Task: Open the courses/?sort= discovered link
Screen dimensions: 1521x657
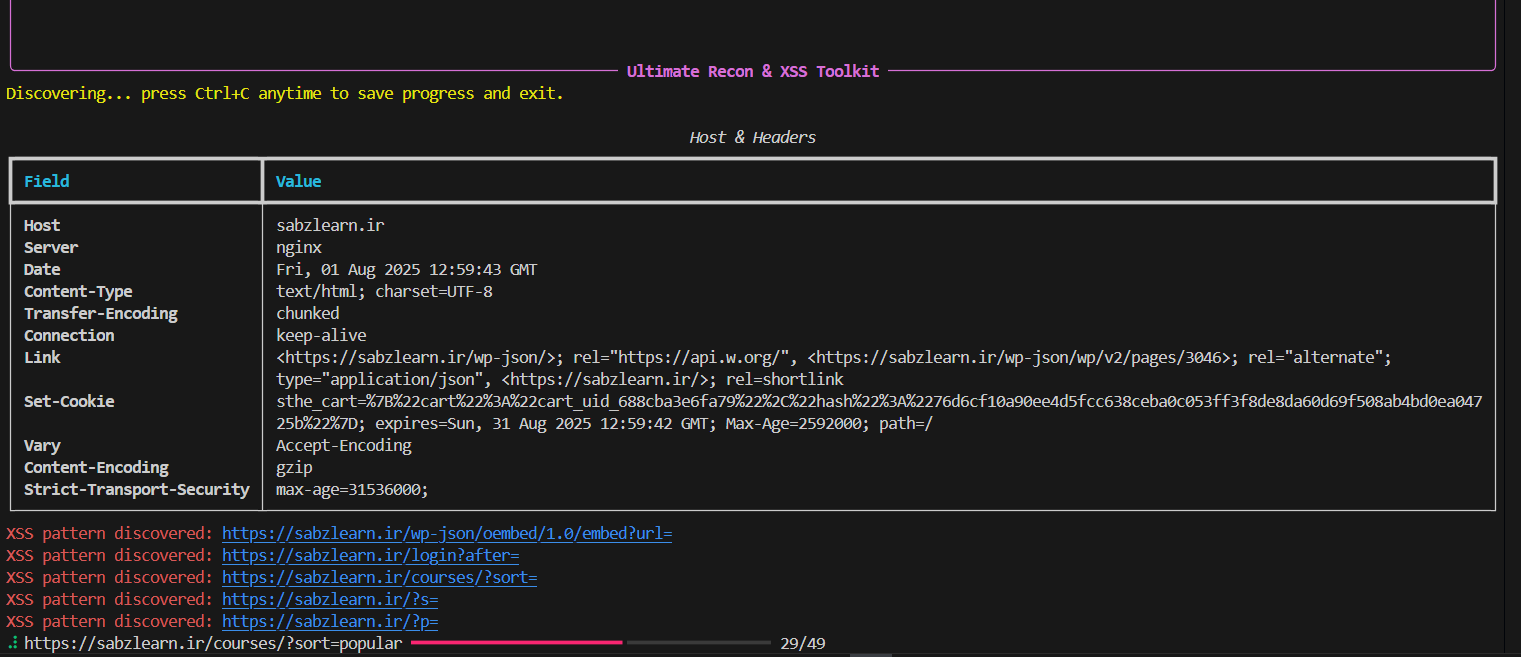Action: (380, 578)
